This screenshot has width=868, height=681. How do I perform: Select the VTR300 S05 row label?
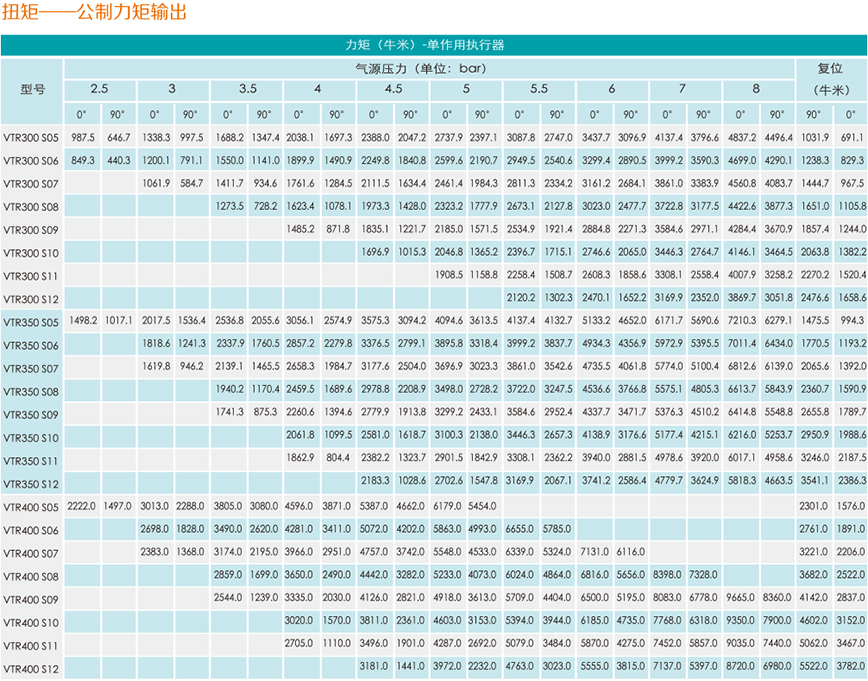32,137
